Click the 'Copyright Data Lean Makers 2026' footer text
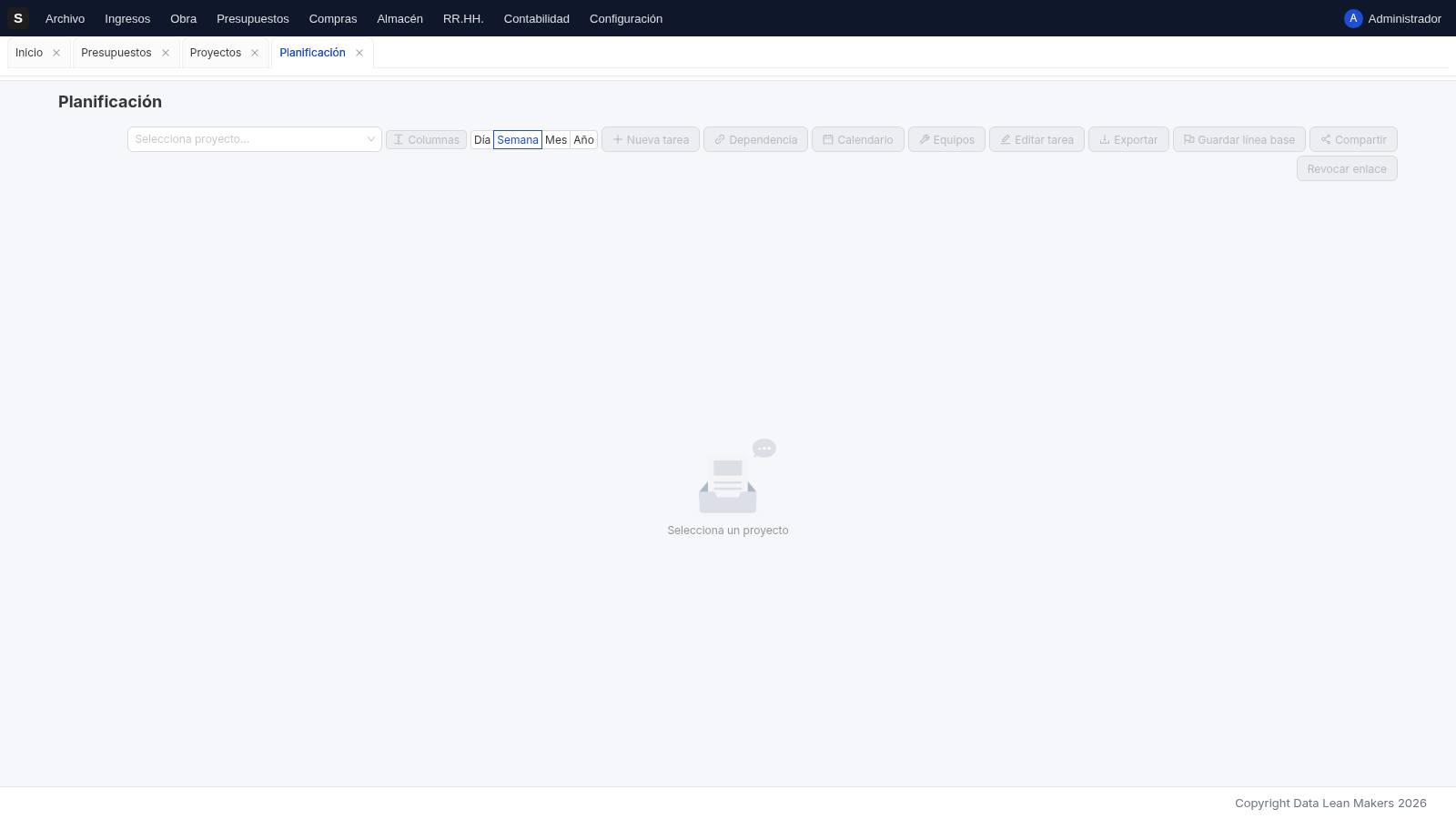This screenshot has height=819, width=1456. point(1330,804)
